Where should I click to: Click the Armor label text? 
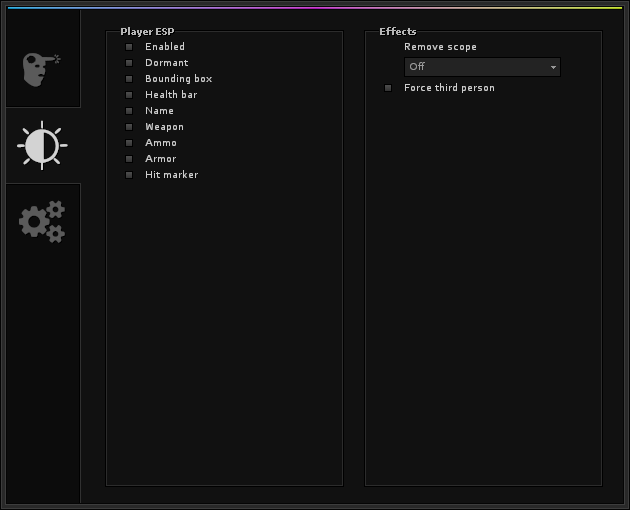[x=161, y=159]
